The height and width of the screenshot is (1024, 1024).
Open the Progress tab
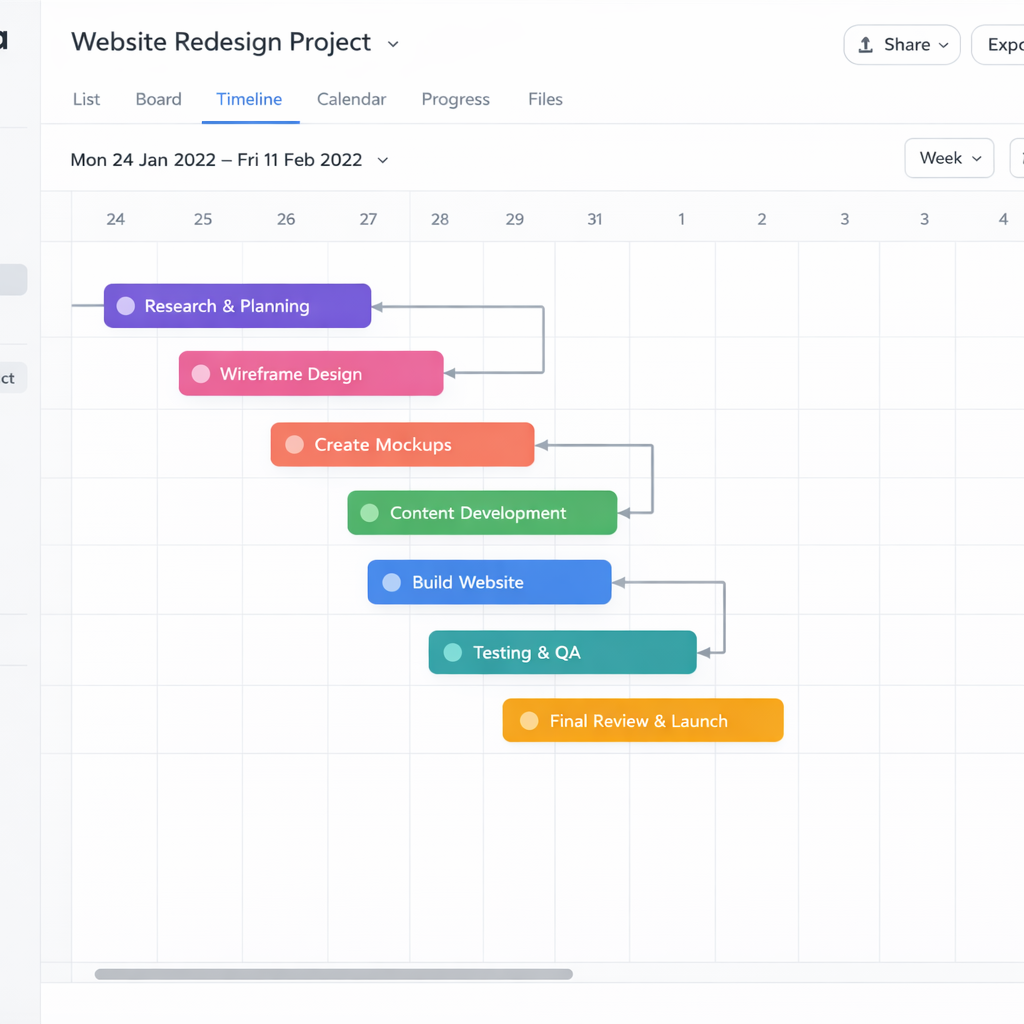pos(455,99)
